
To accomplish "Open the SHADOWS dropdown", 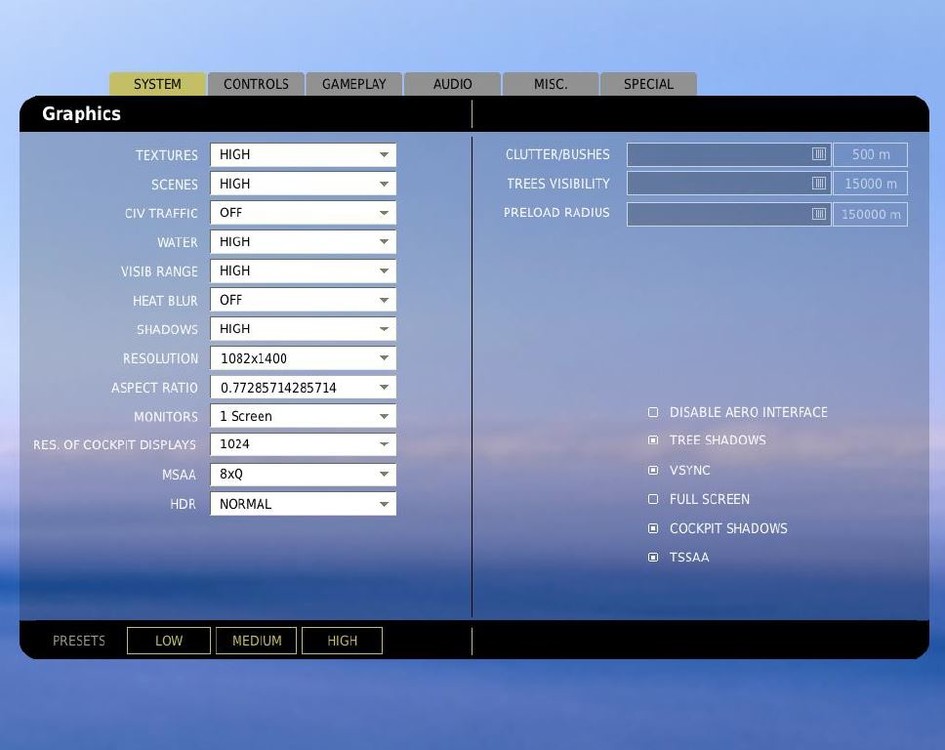I will click(x=303, y=329).
